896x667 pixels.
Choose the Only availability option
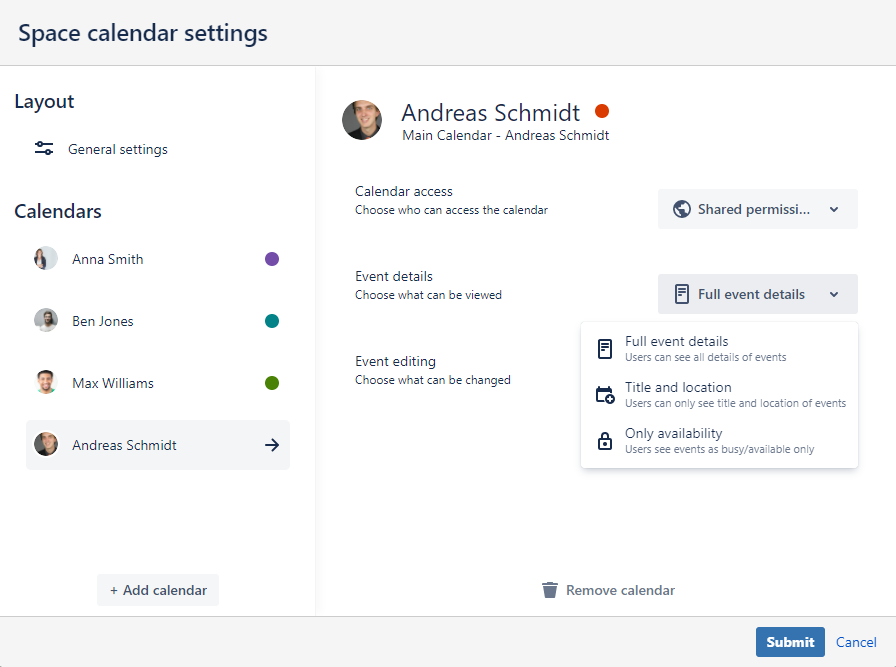[719, 441]
